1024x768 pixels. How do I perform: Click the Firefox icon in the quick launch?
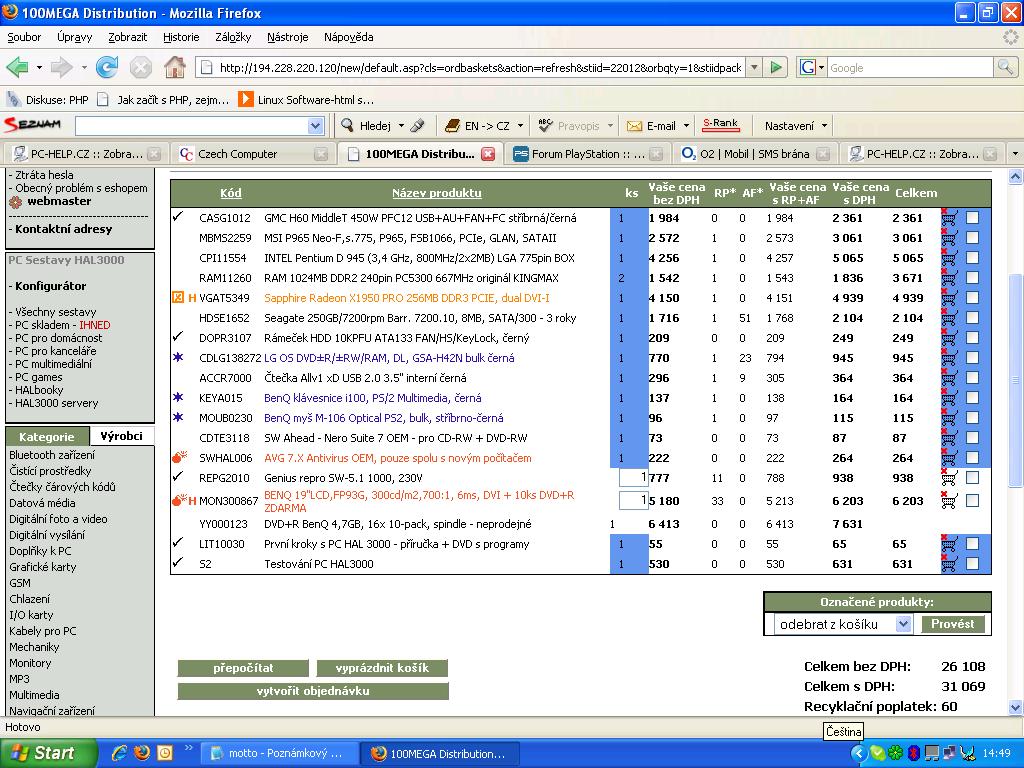click(142, 753)
